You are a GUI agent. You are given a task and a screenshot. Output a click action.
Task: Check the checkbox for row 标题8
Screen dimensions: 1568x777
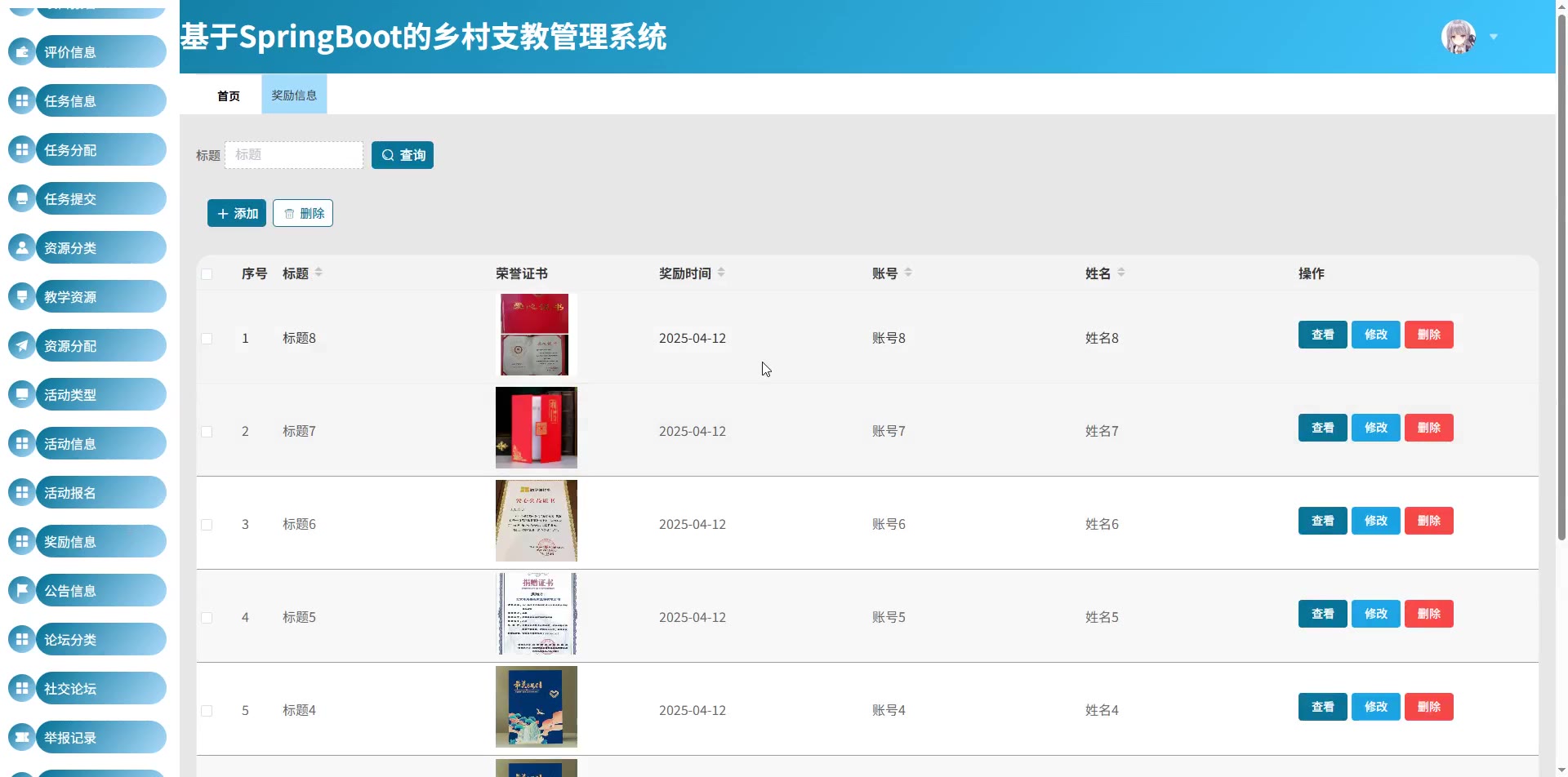click(x=207, y=339)
